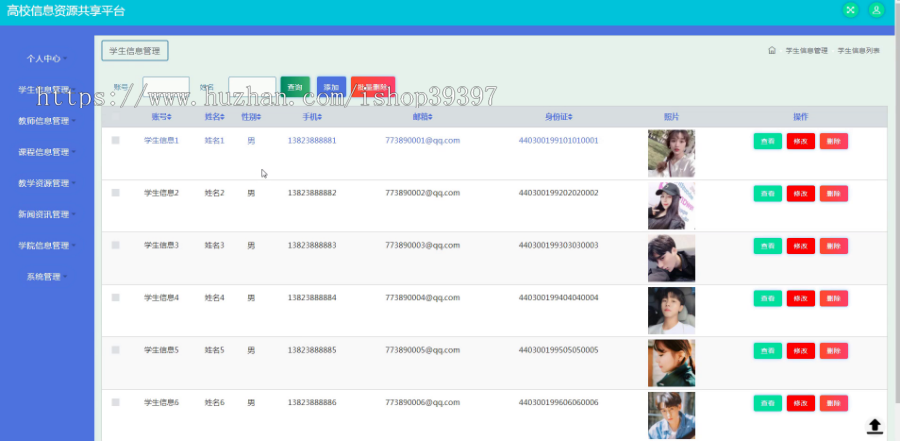The height and width of the screenshot is (441, 900).
Task: Click 学生信息列表 breadcrumb item
Action: (859, 51)
